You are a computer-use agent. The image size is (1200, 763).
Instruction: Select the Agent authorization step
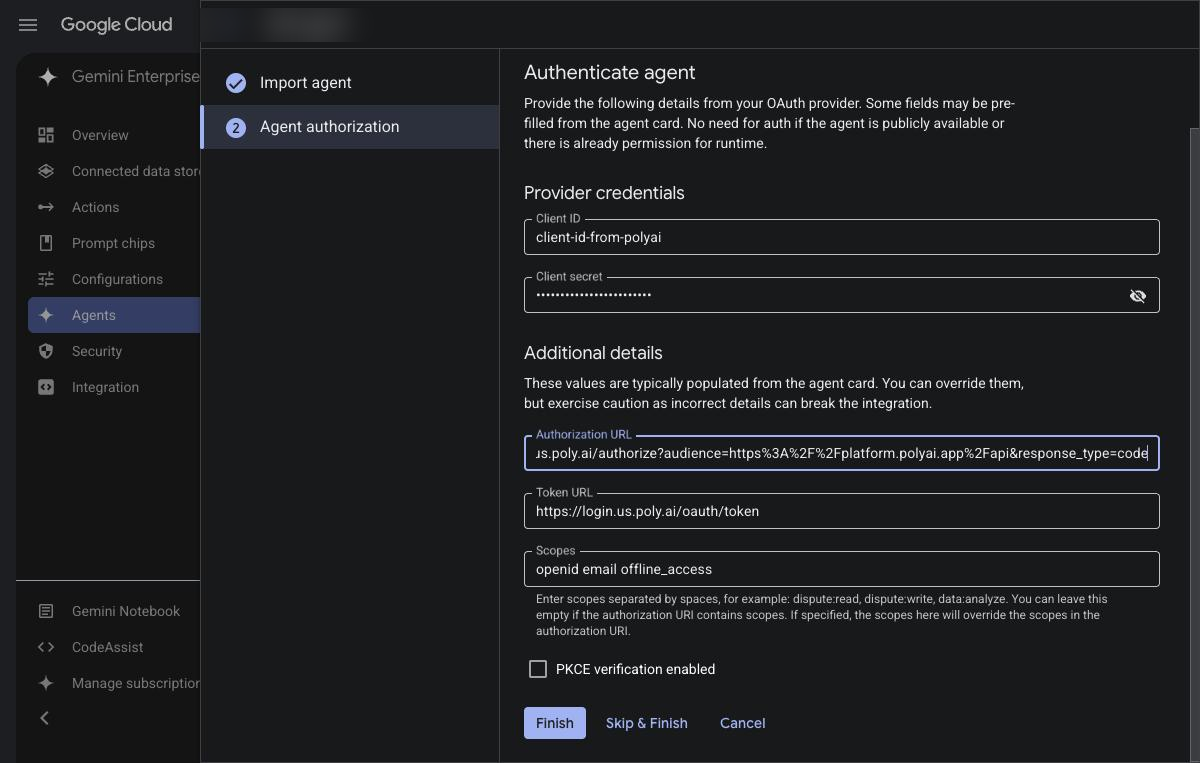(x=350, y=127)
